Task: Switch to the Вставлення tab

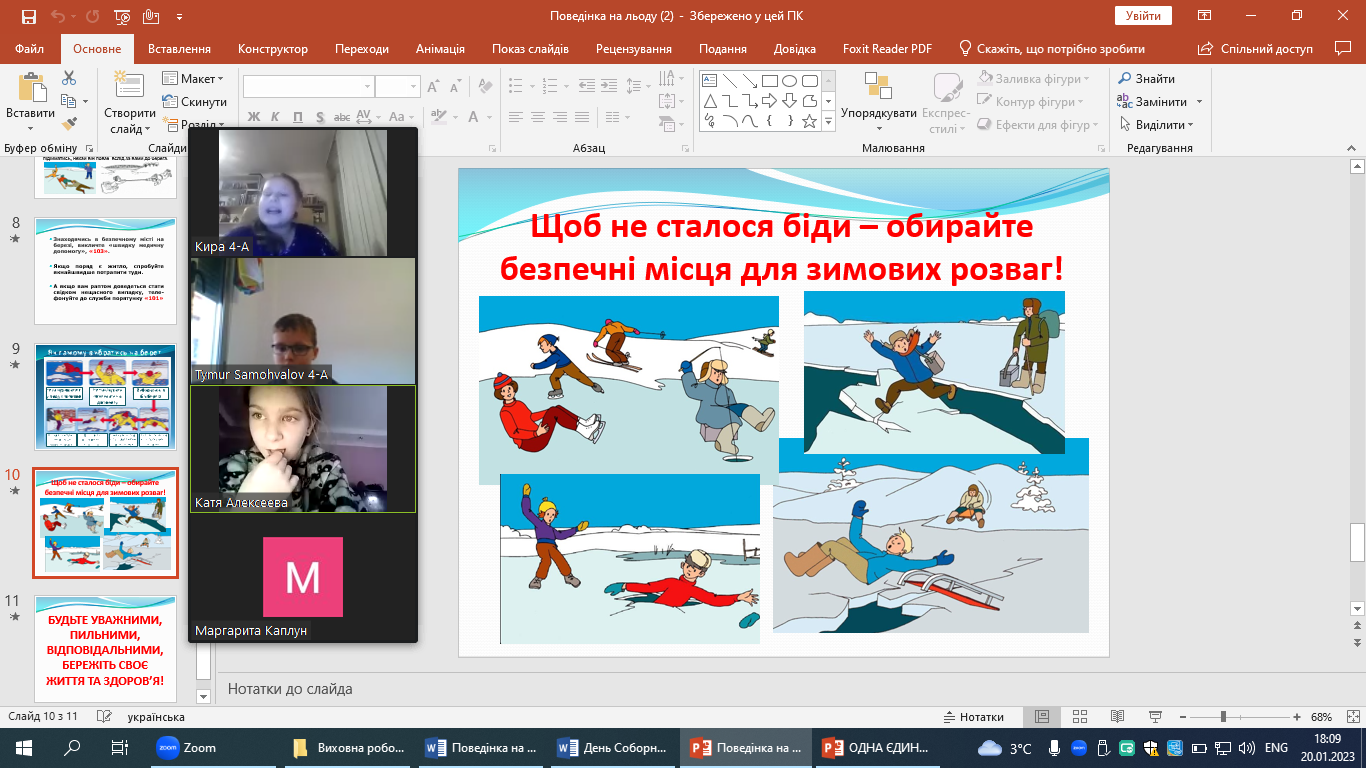Action: 179,49
